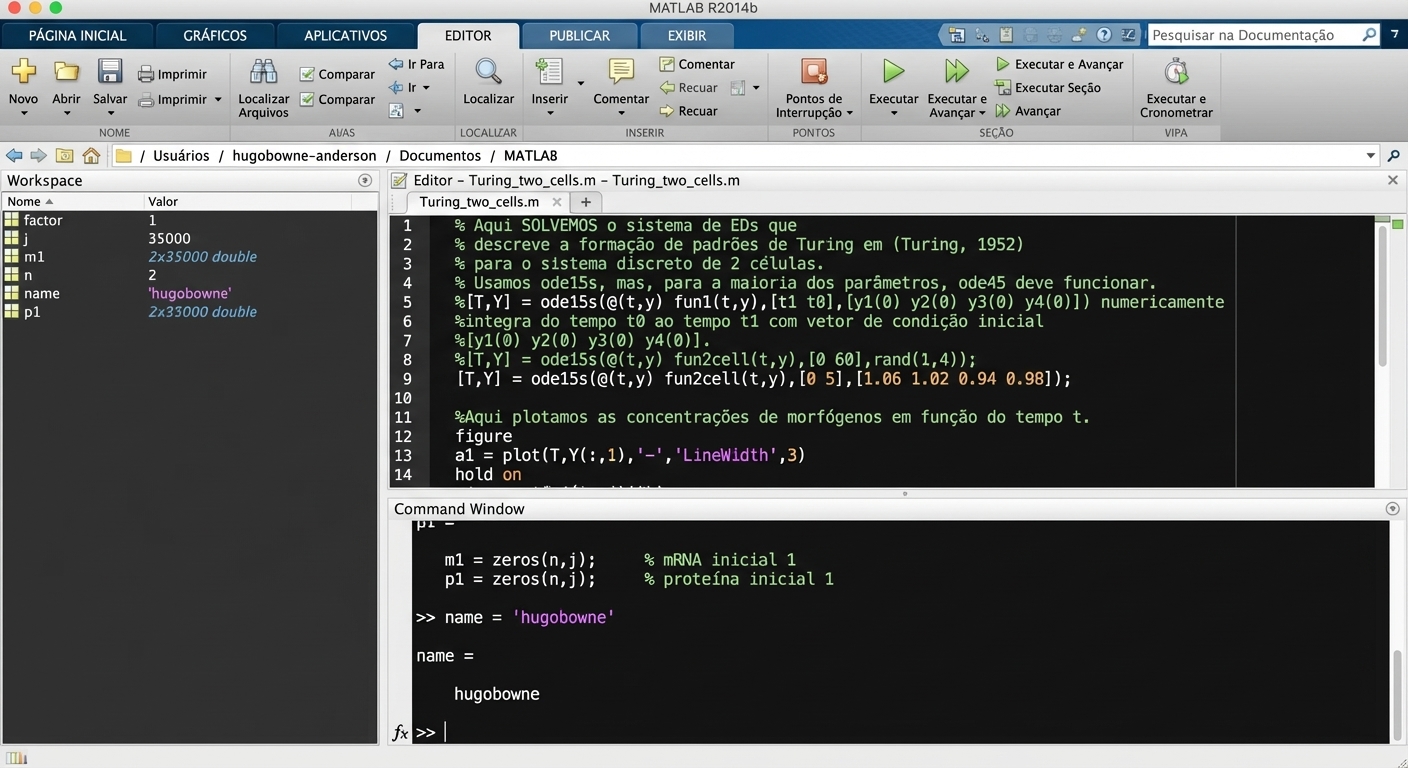Viewport: 1408px width, 768px height.
Task: Close the Editor panel with the X
Action: [x=1393, y=181]
